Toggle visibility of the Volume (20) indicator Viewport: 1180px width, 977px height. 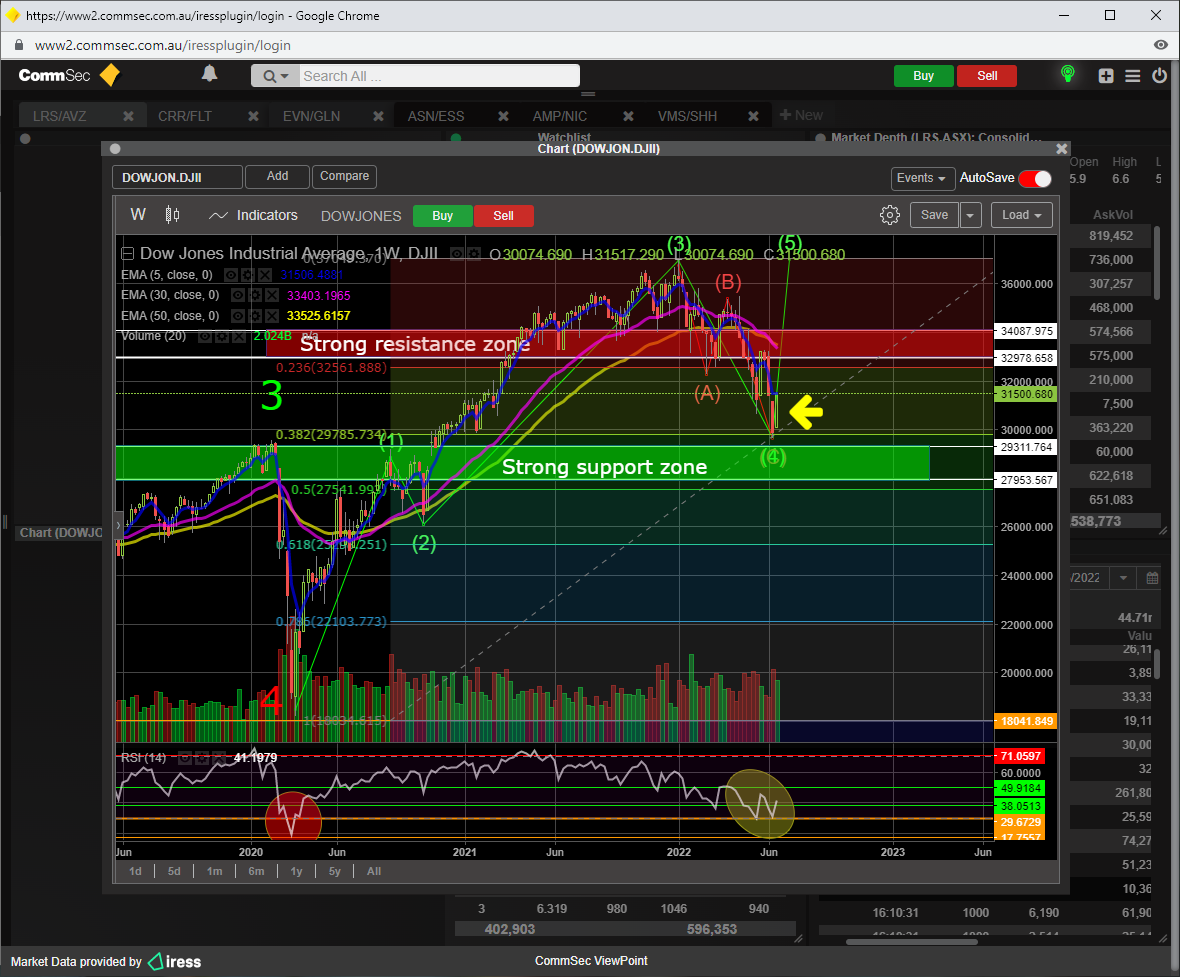click(x=205, y=336)
